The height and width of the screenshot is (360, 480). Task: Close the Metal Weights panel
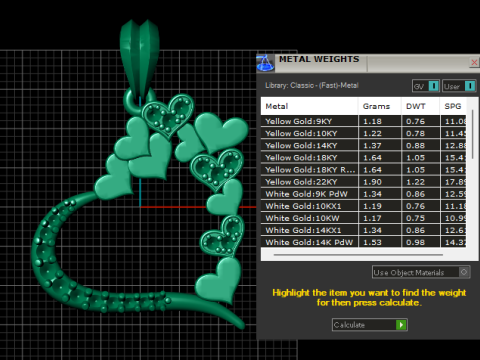point(474,62)
